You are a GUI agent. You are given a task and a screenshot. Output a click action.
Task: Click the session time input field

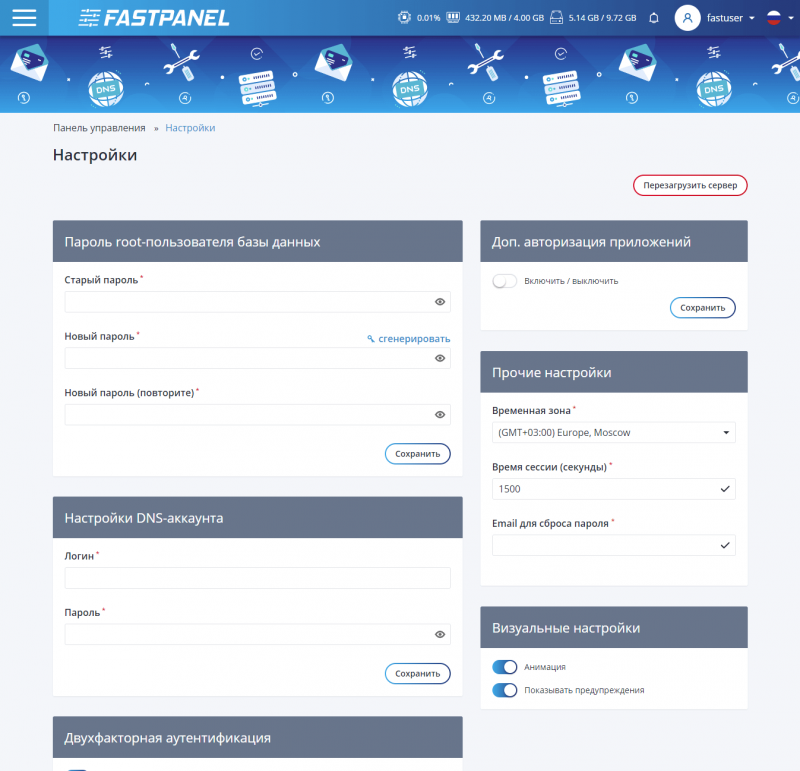[605, 489]
